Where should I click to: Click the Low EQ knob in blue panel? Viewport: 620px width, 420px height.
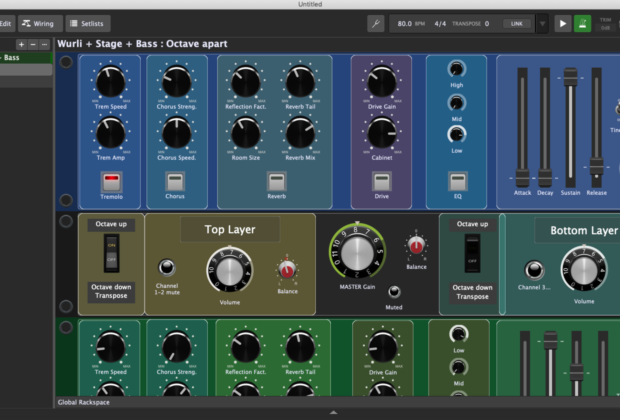[457, 134]
